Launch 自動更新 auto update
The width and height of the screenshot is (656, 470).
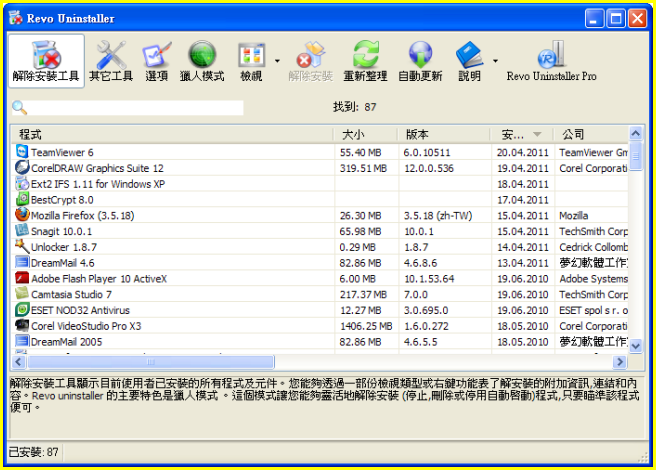(x=421, y=62)
